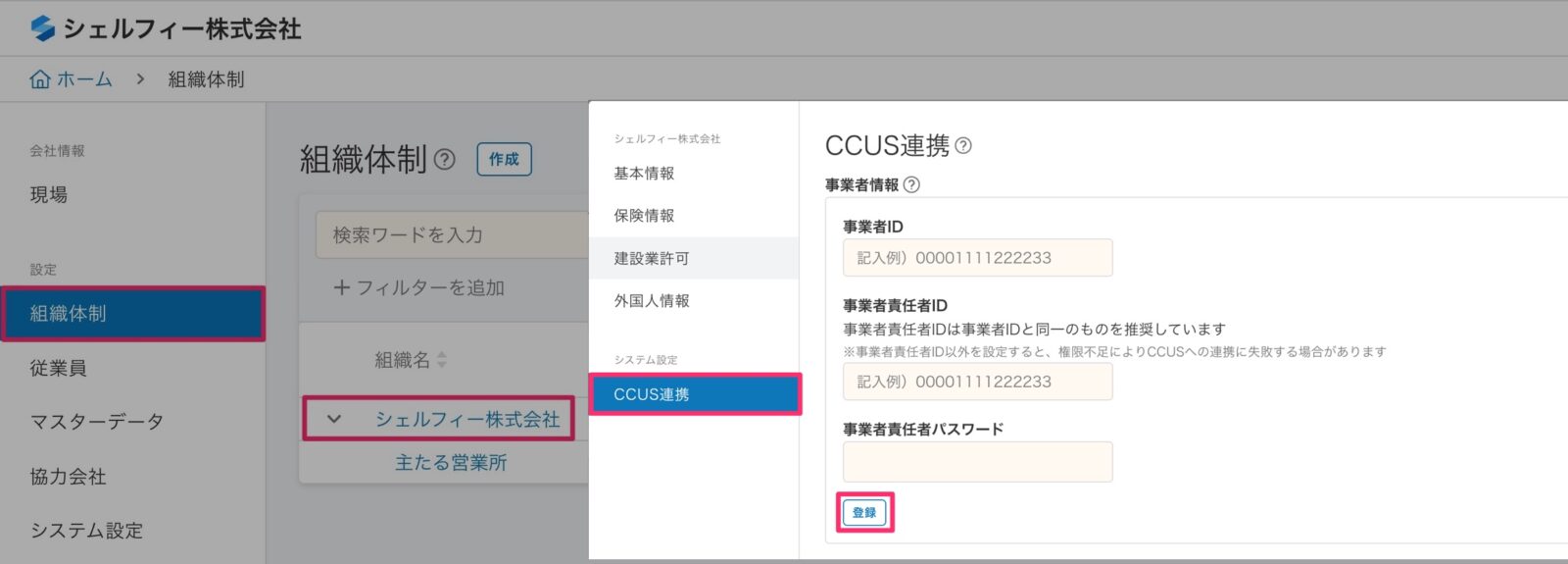
Task: Click the plus icon for フィルターを追加
Action: pos(342,287)
